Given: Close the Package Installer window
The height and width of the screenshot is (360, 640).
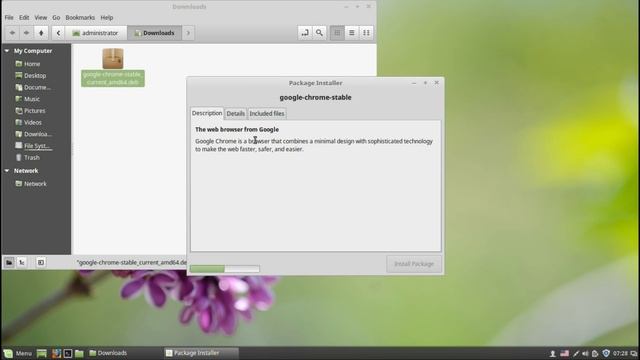Looking at the screenshot, I should (437, 82).
